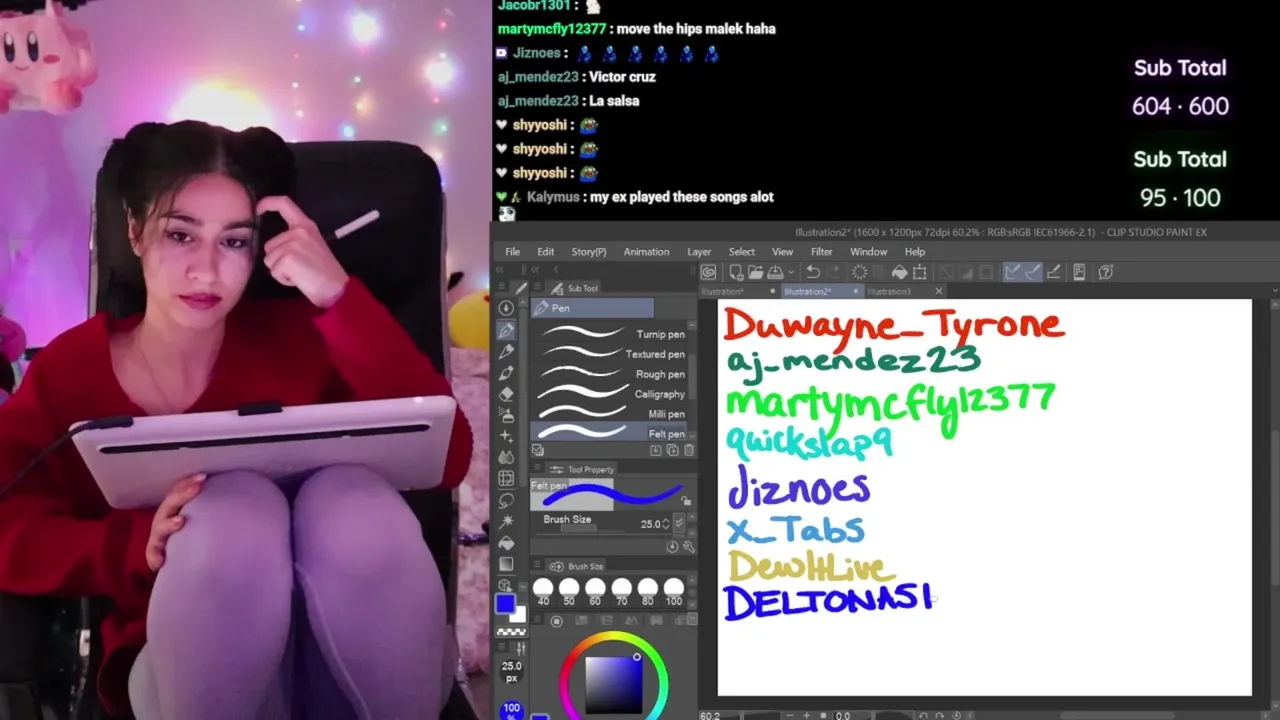Open the Help menu
The image size is (1280, 720).
[914, 252]
